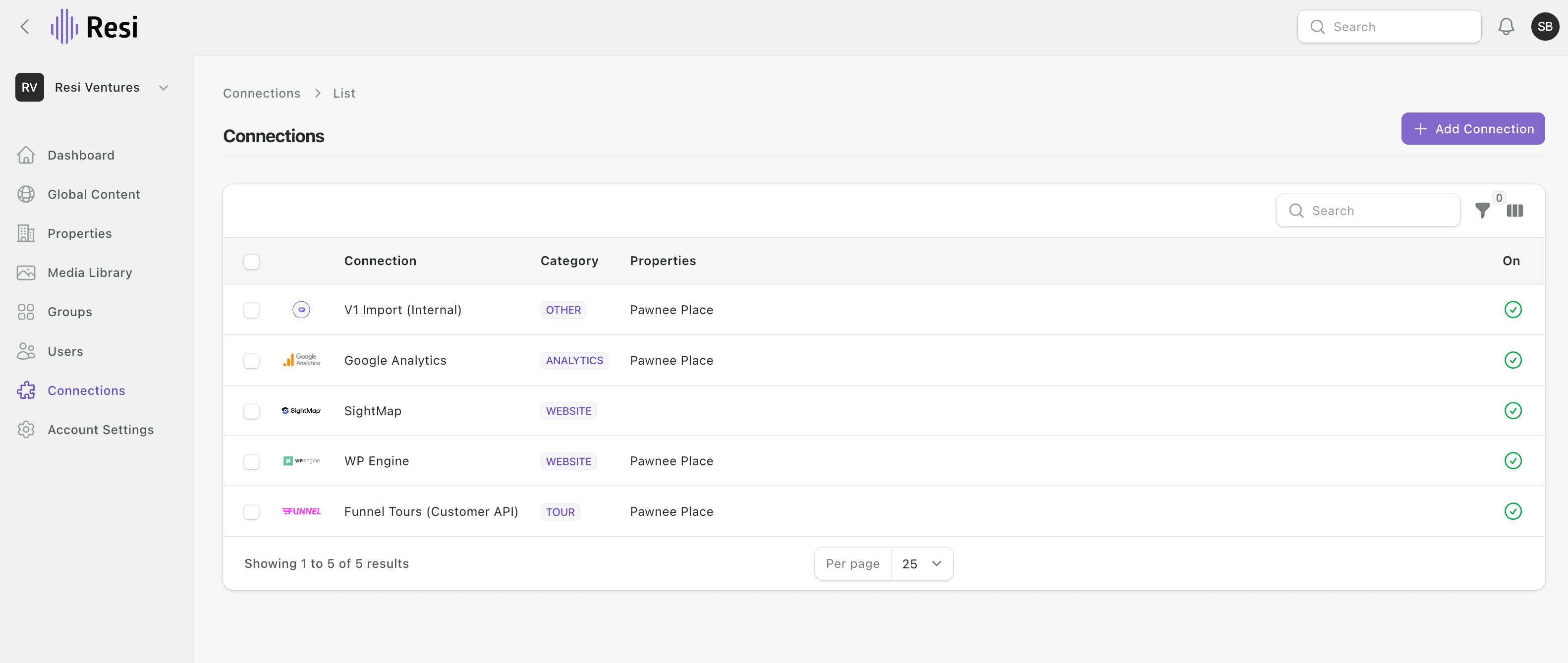Screen dimensions: 1568x663
Task: Click the SightMap logo
Action: [x=301, y=411]
